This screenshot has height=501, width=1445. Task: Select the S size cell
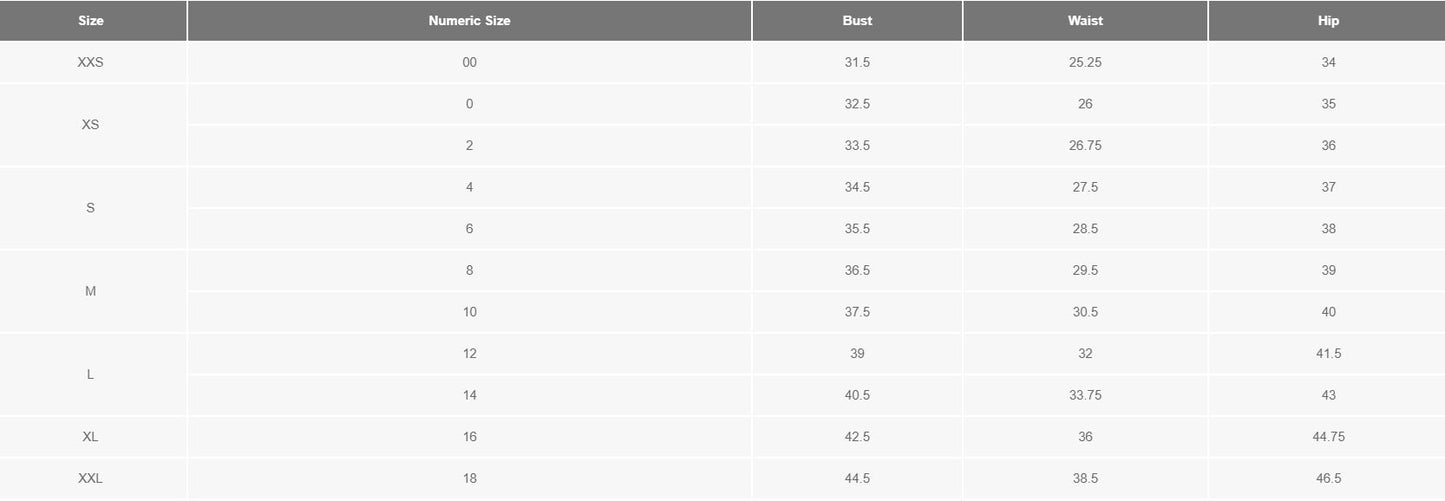tap(91, 208)
